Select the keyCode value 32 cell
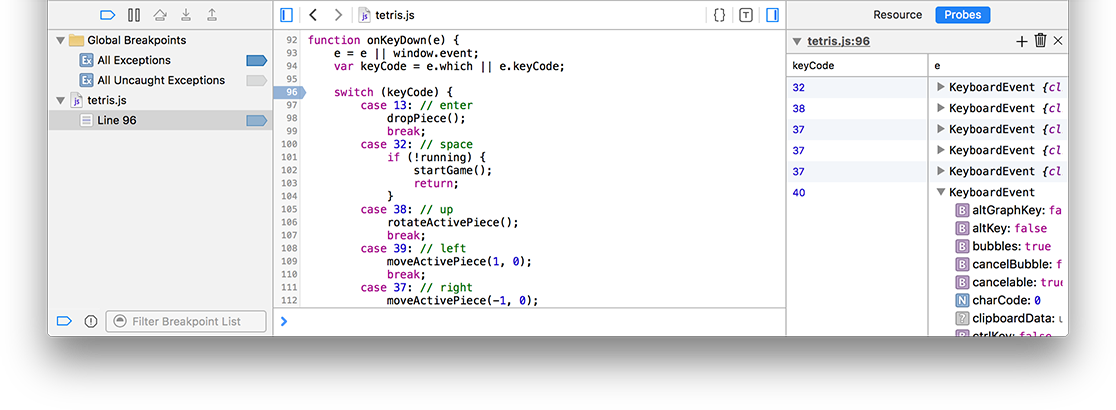 click(x=857, y=88)
